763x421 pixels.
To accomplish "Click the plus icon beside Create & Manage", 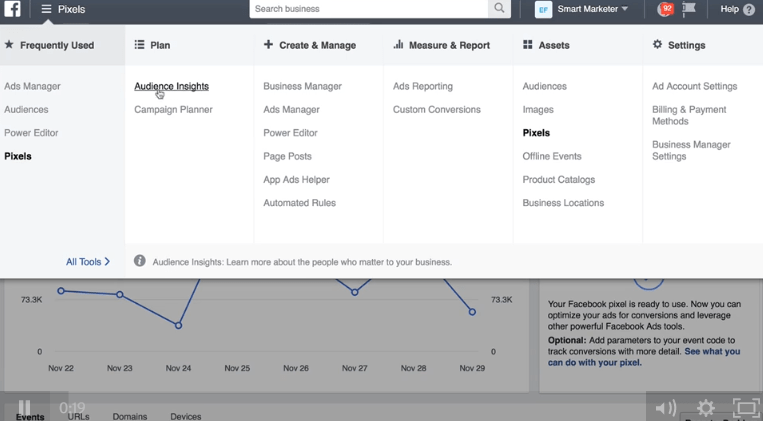I will click(268, 44).
